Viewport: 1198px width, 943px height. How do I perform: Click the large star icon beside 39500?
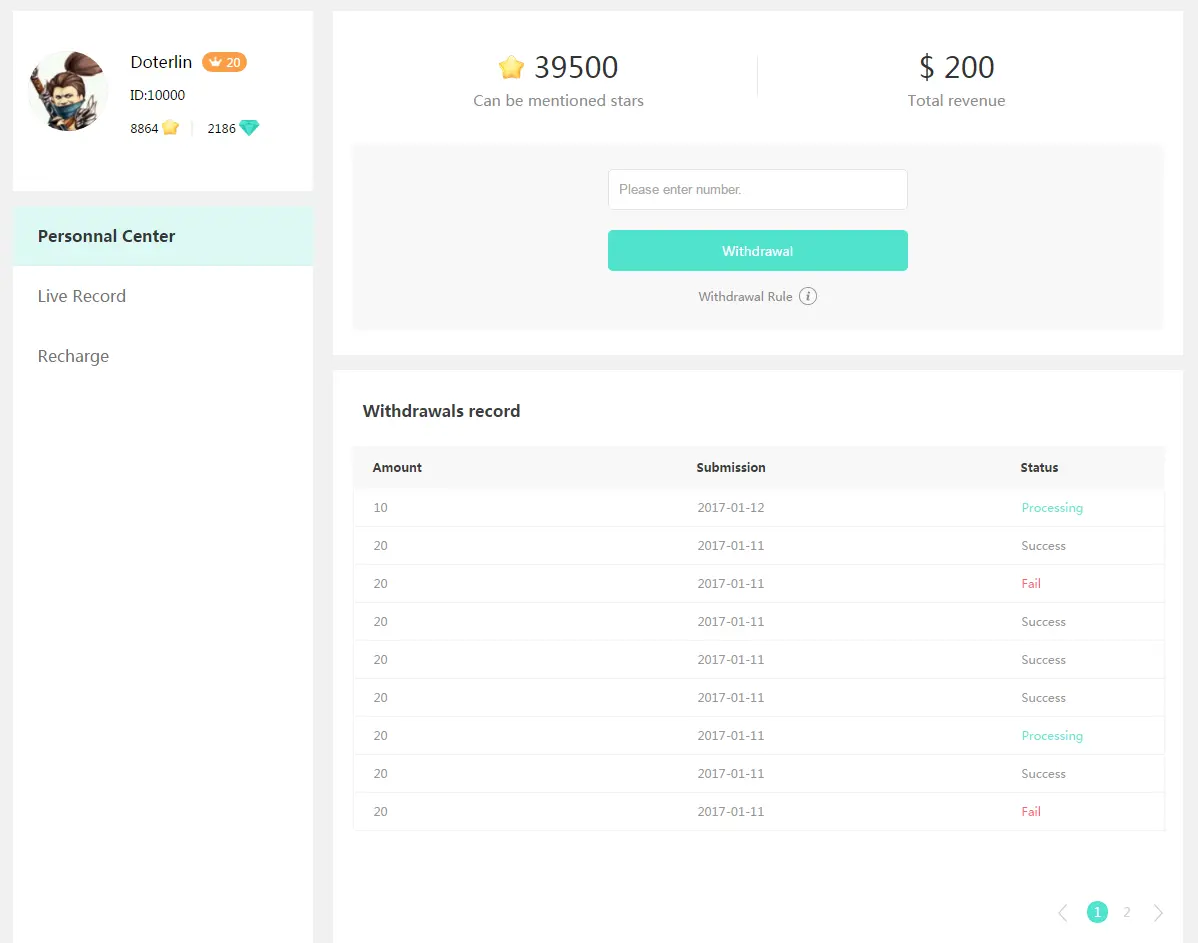(511, 67)
